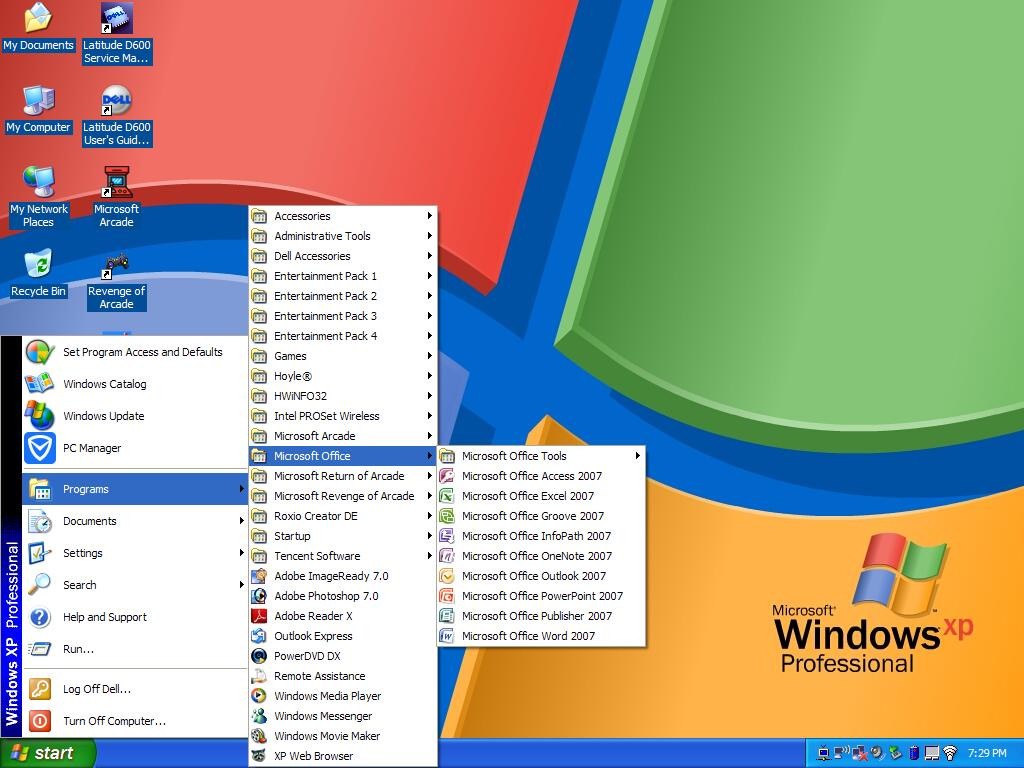1024x768 pixels.
Task: Launch Windows Update
Action: pyautogui.click(x=135, y=416)
